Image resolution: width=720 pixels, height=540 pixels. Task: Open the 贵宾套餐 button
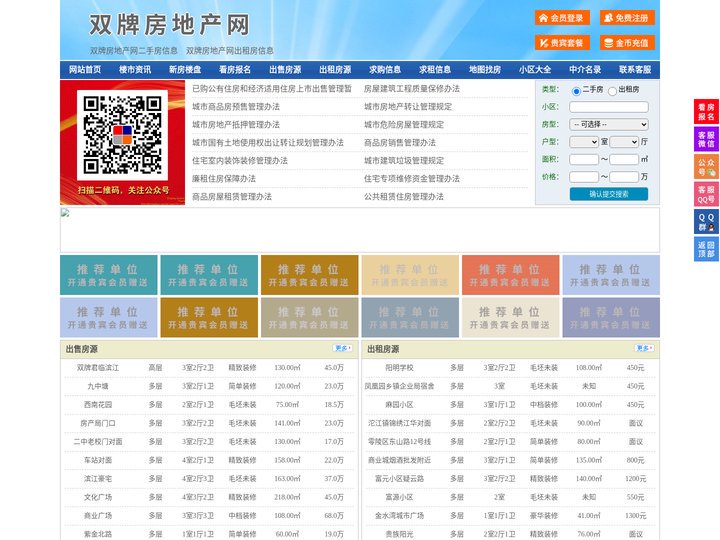(x=562, y=43)
